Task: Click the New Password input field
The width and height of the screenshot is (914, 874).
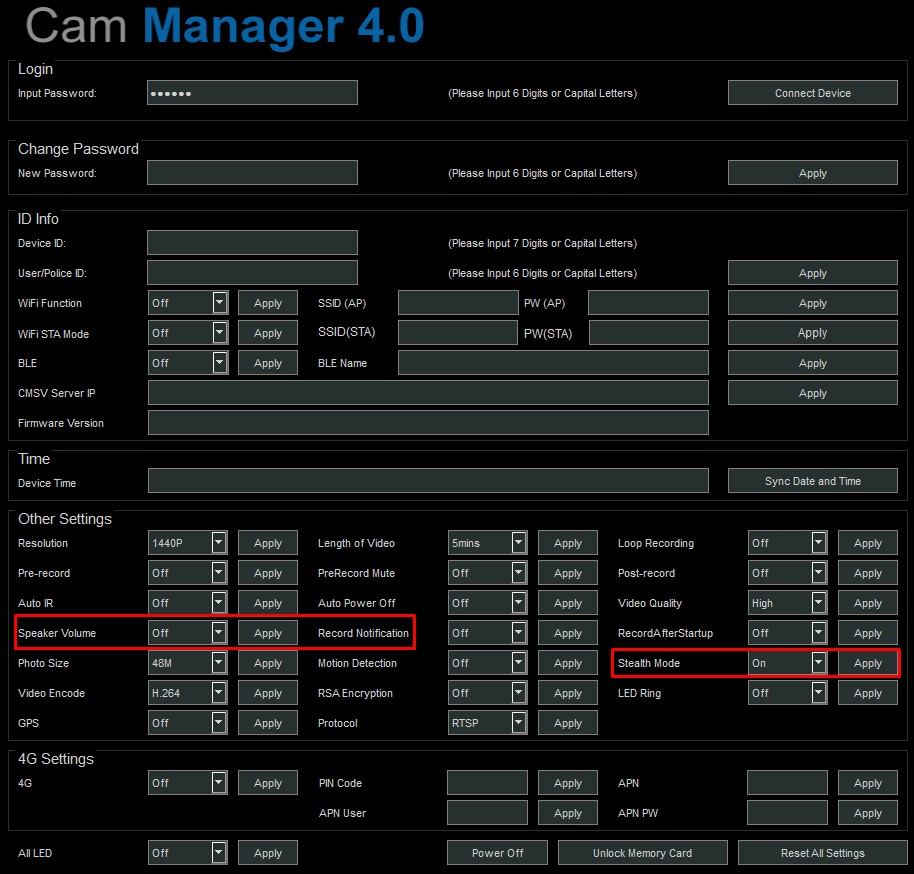Action: click(x=252, y=173)
